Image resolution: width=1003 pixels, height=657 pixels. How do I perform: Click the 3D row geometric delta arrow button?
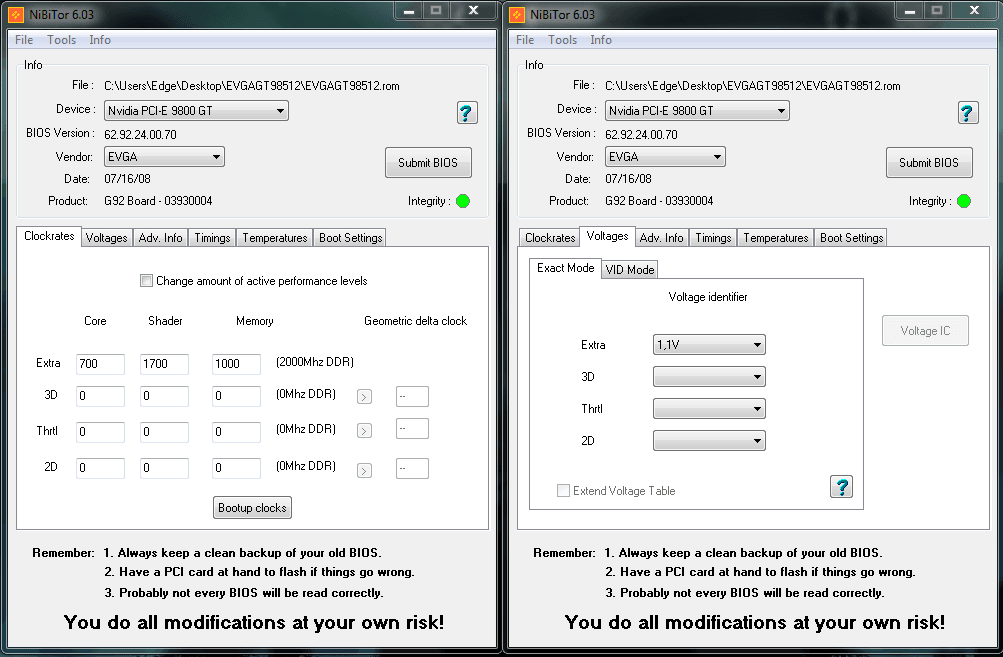point(364,397)
